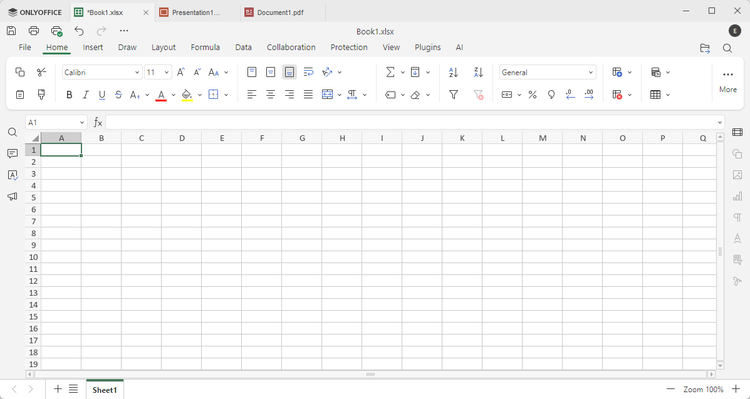Expand the Merge and center dropdown arrow

tap(340, 95)
